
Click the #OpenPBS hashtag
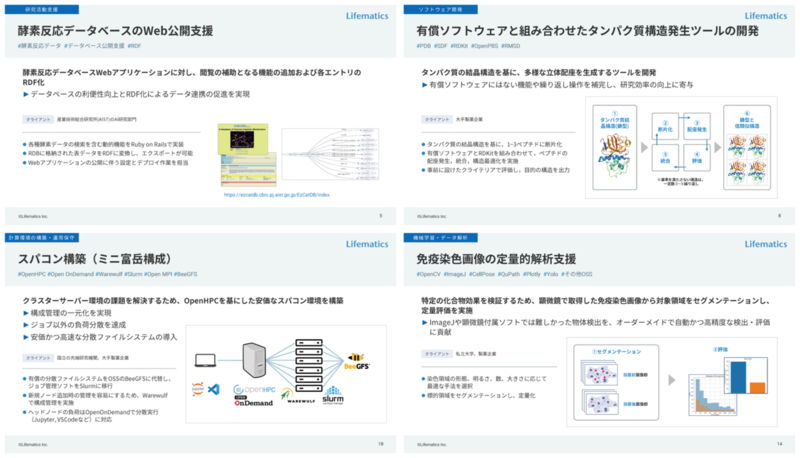pyautogui.click(x=484, y=46)
